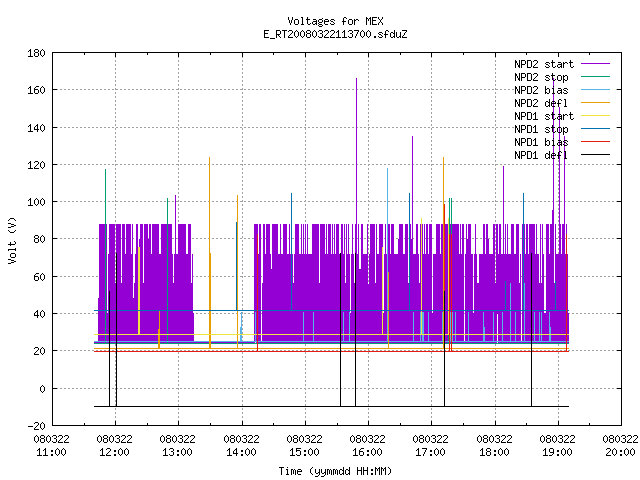This screenshot has width=640, height=480.
Task: Click the light blue NPD2 bias legend line
Action: 595,89
